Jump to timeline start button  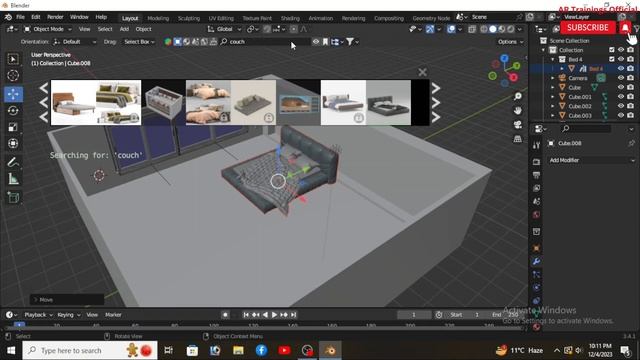246,315
